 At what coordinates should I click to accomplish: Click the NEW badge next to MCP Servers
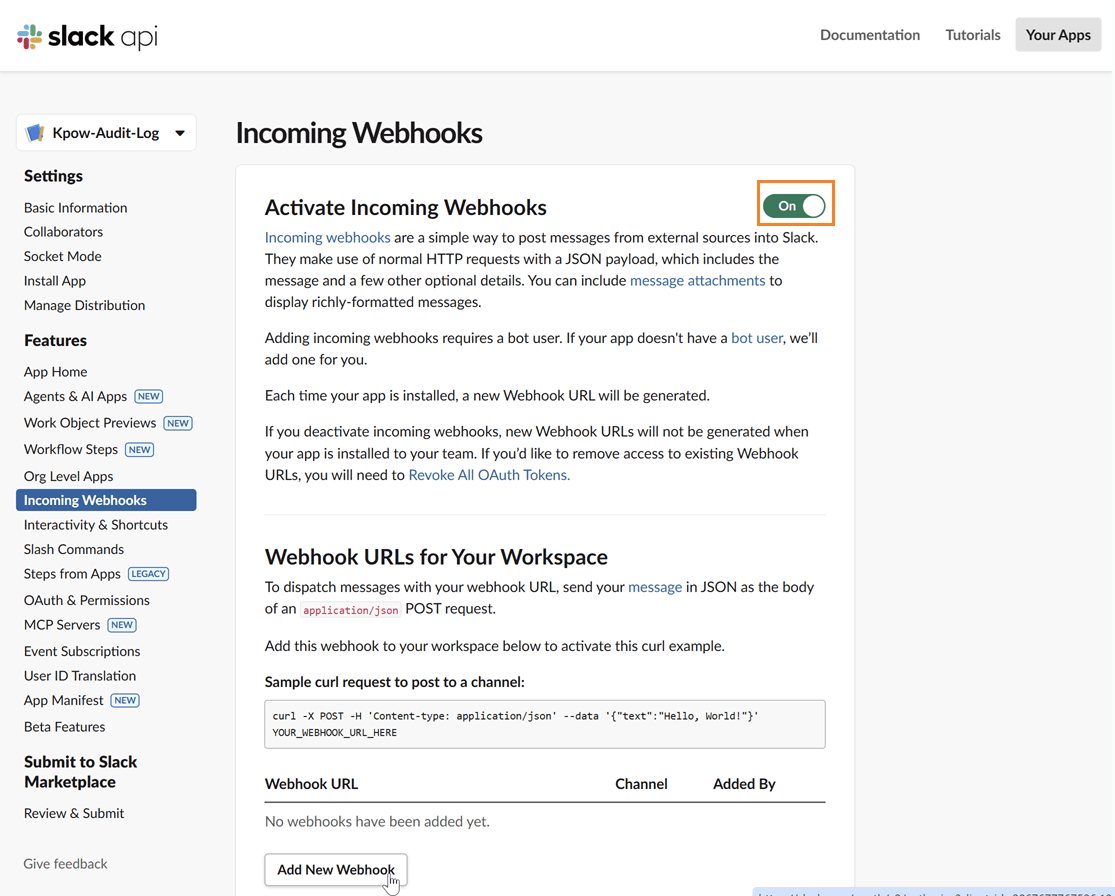pos(122,625)
